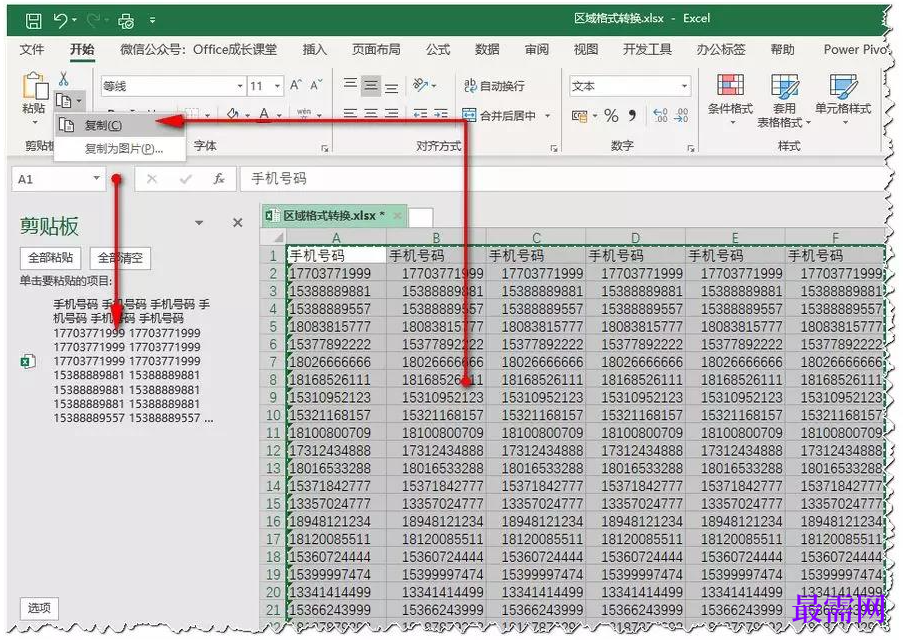Click the Increase Indent icon
Screen dimensions: 904x640
(x=440, y=114)
